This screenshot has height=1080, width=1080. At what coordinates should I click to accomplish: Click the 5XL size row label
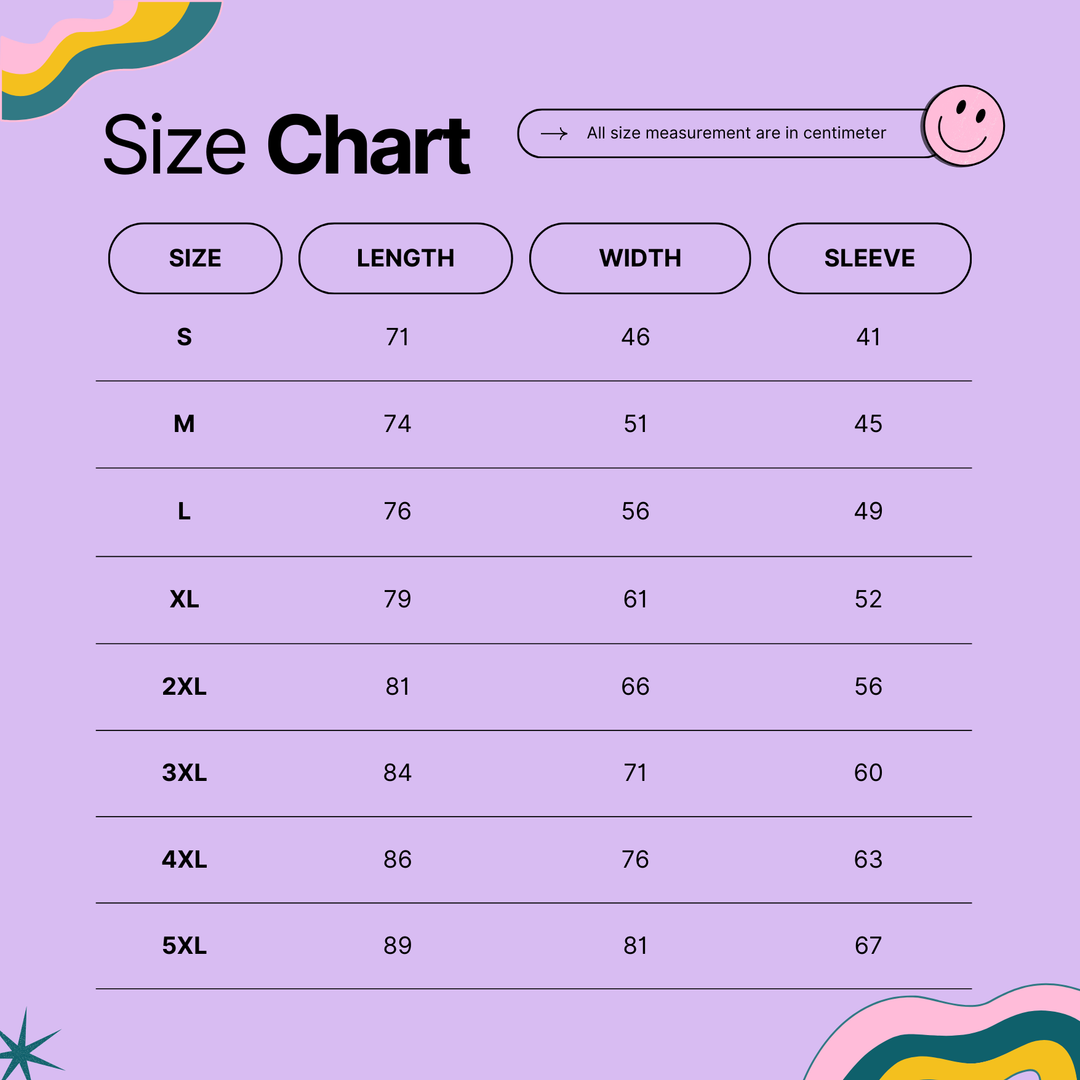coord(184,946)
